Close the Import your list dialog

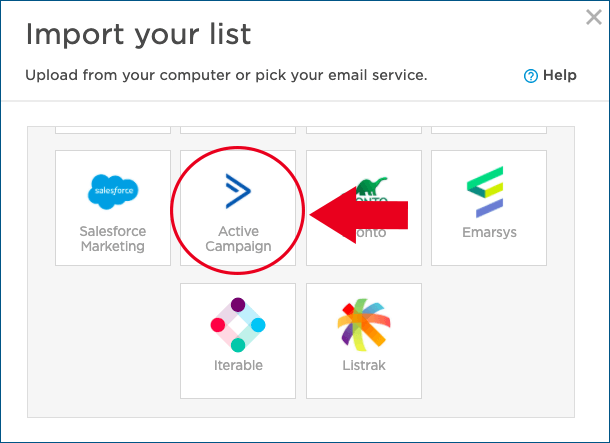pyautogui.click(x=592, y=17)
